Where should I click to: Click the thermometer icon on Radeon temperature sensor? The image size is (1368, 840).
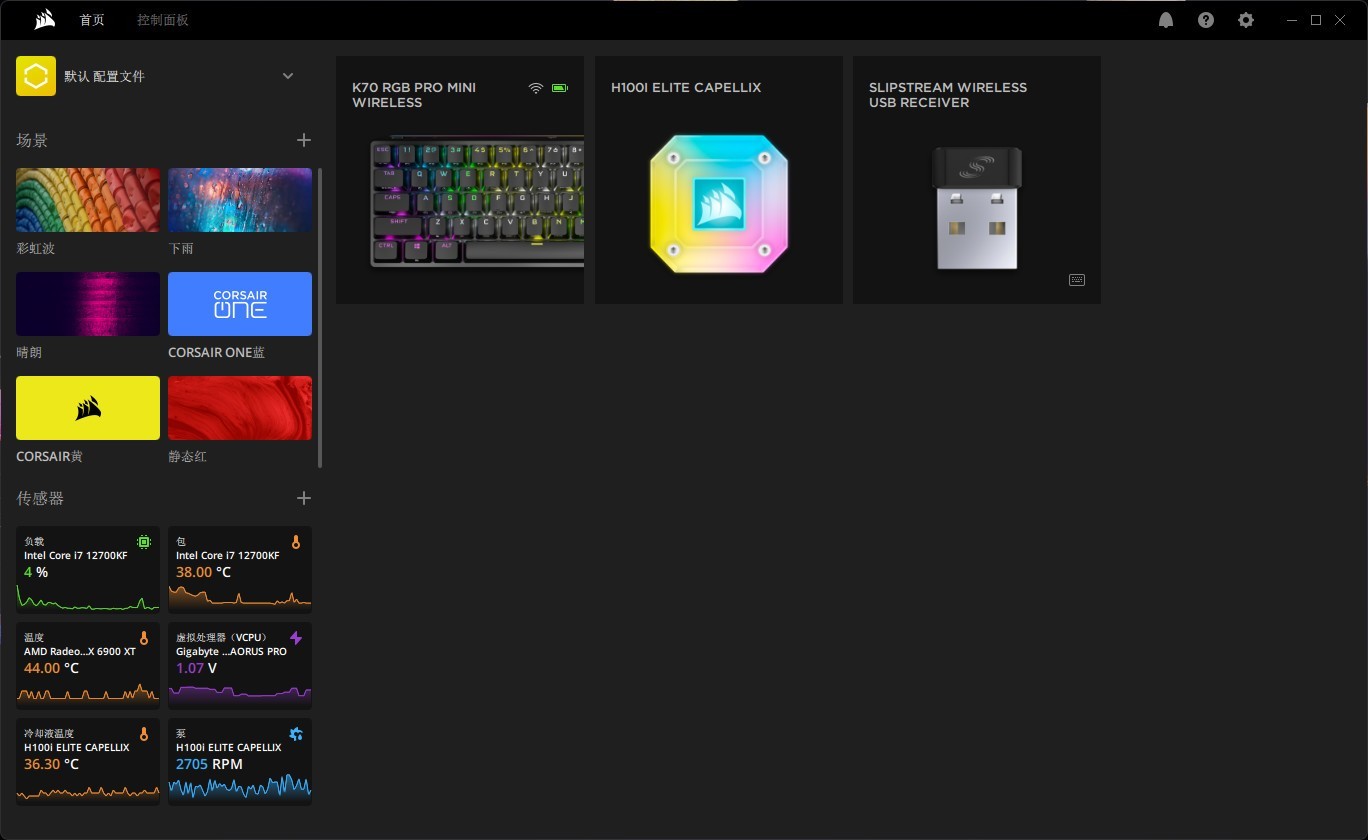tap(144, 638)
